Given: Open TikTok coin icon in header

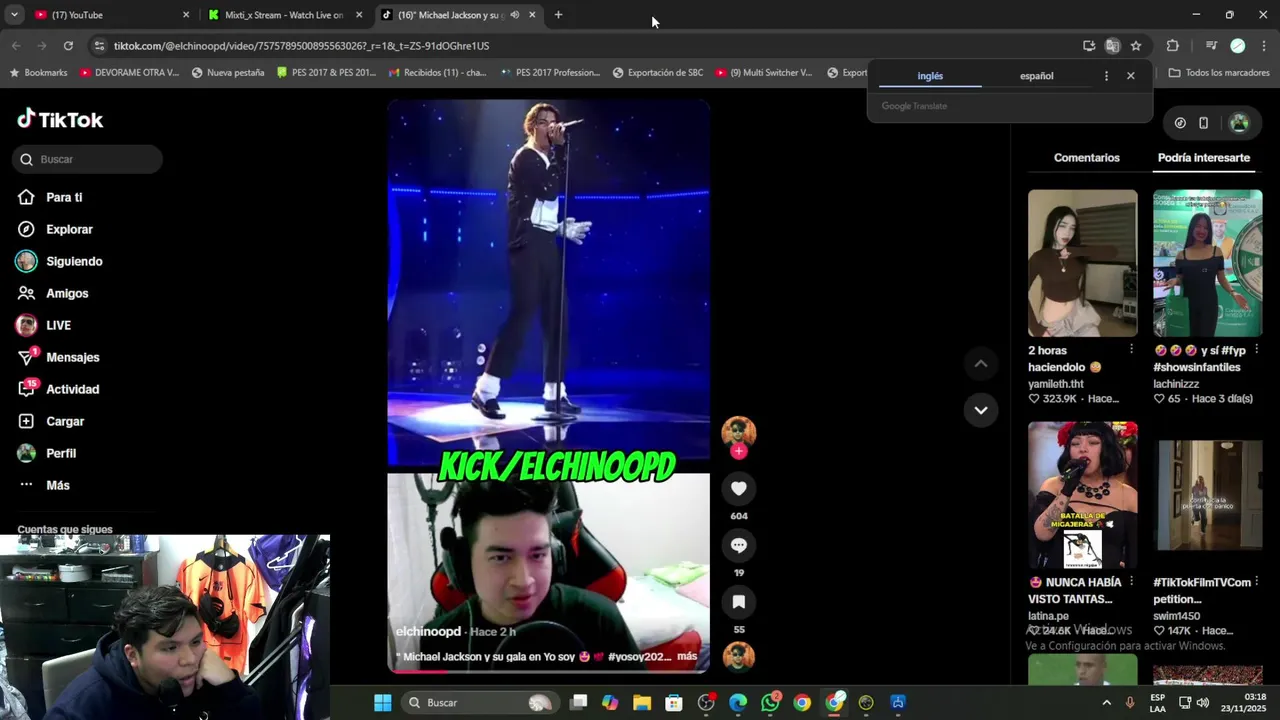Looking at the screenshot, I should pyautogui.click(x=1180, y=123).
